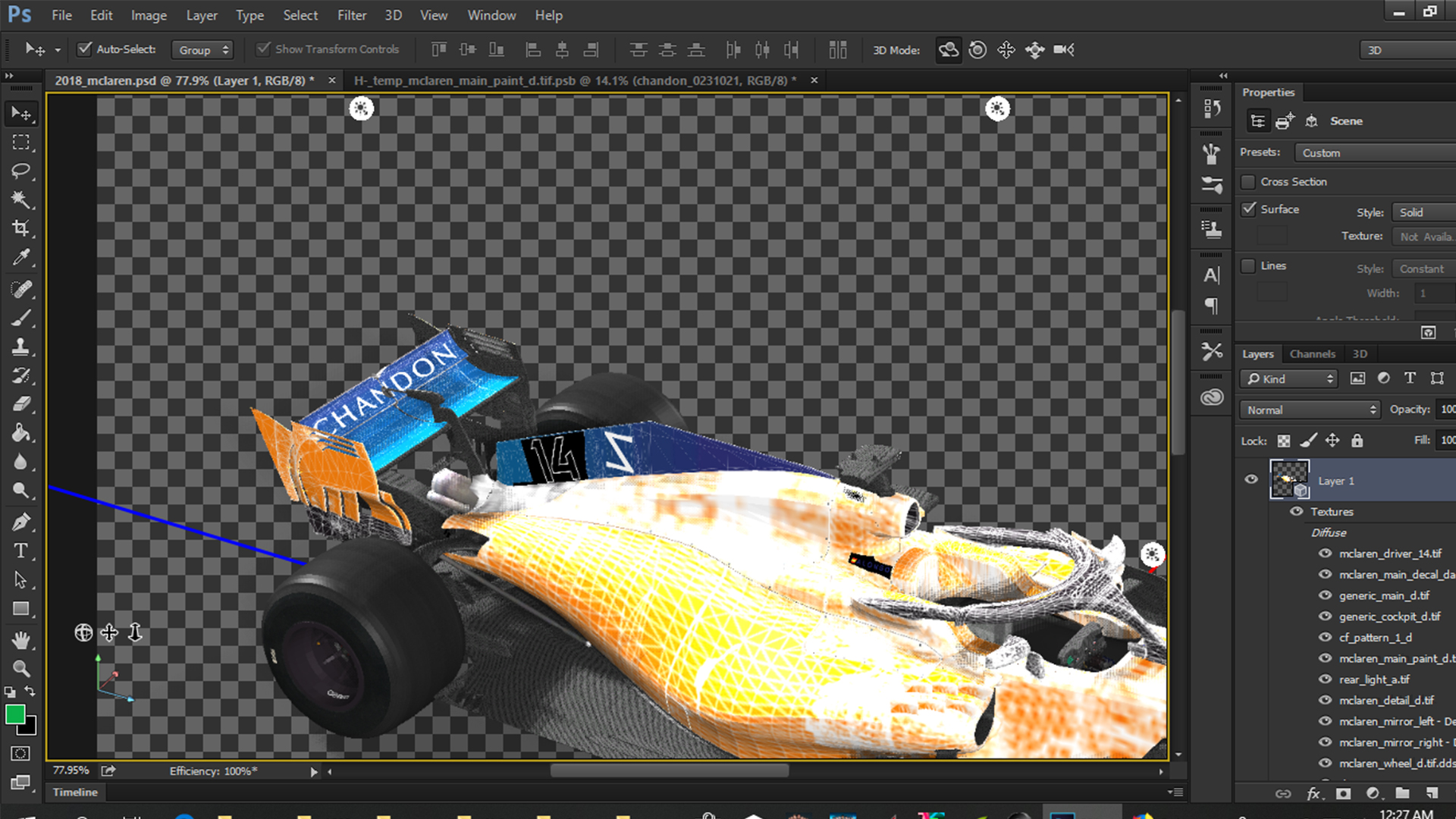Open the Timeline panel tab
Screen dimensions: 1456x819
coord(75,792)
